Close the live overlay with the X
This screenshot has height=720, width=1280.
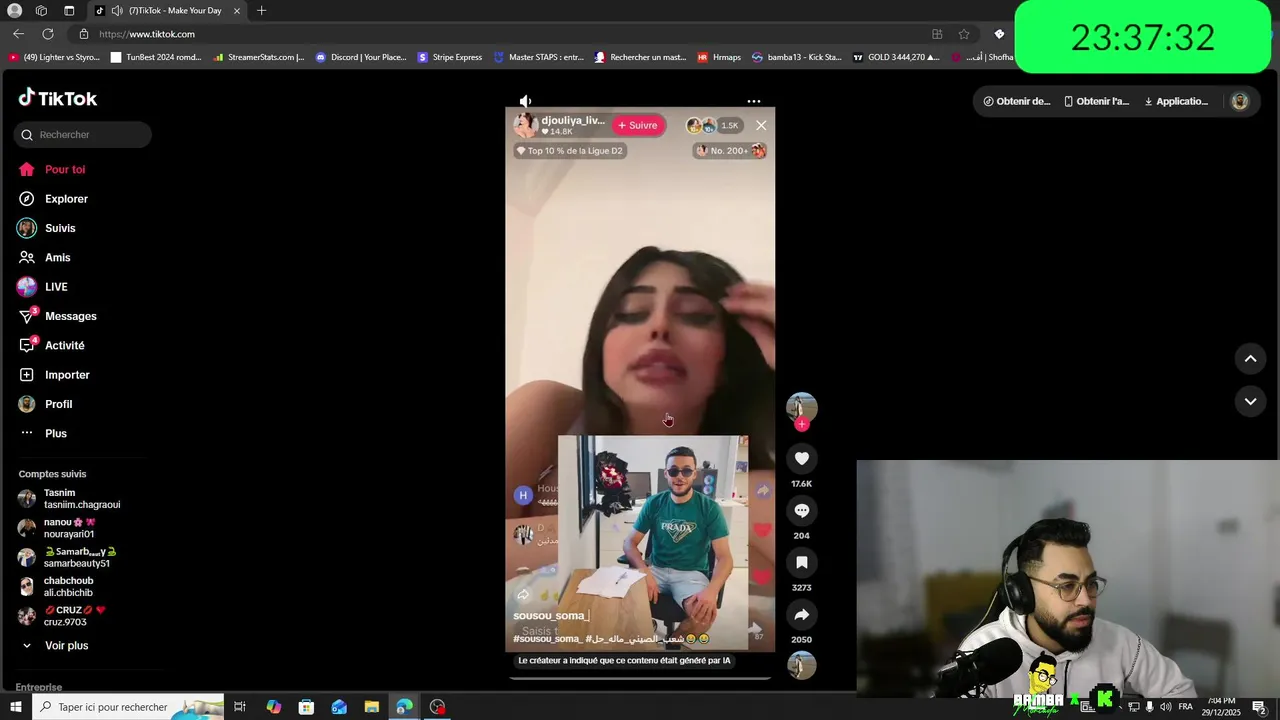[761, 126]
